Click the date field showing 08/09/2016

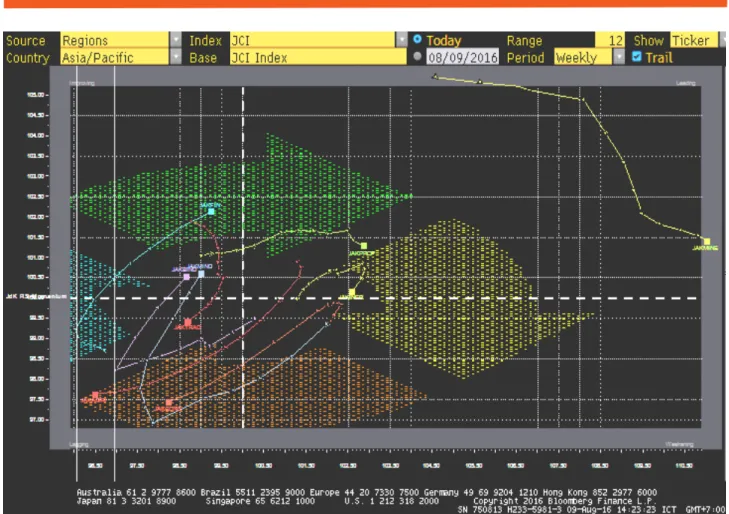click(463, 58)
